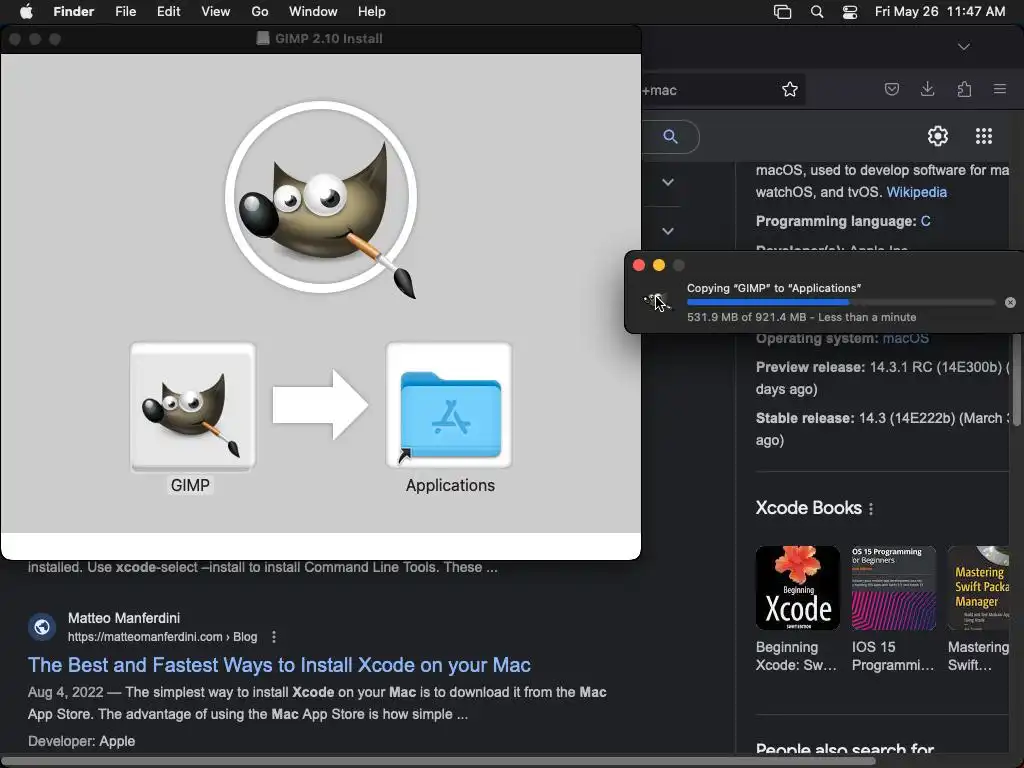The width and height of the screenshot is (1024, 768).
Task: Open Xcode Books more options menu
Action: click(x=871, y=509)
